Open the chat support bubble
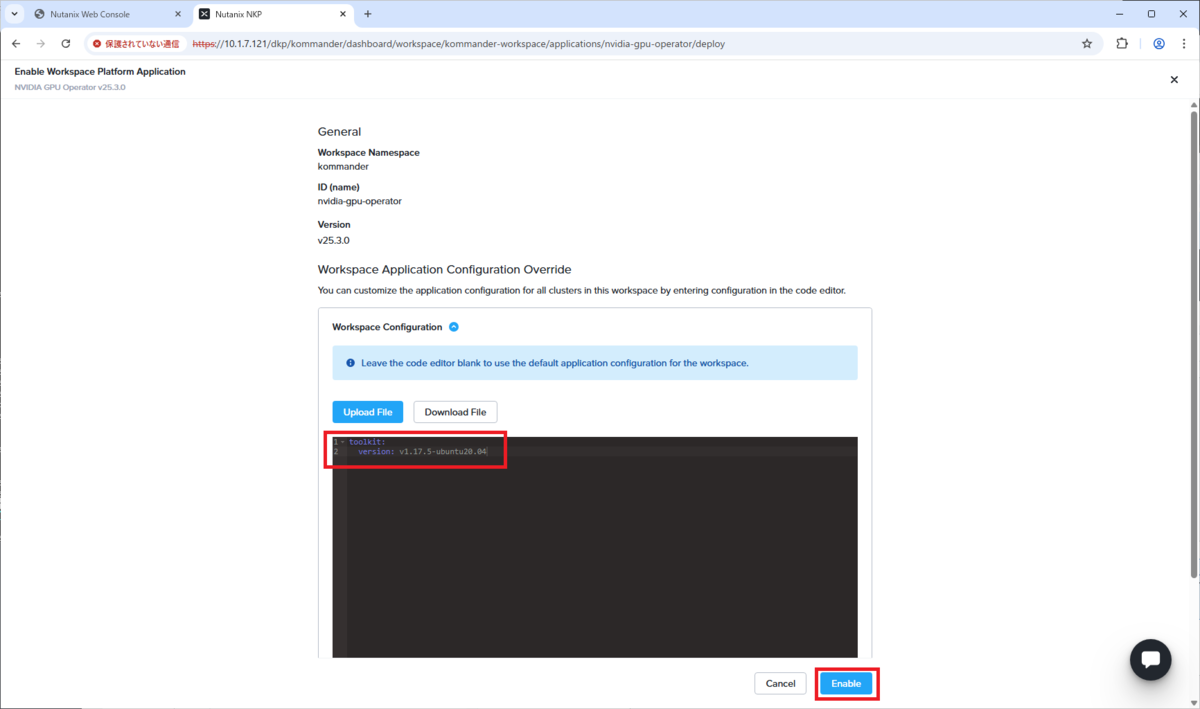Viewport: 1200px width, 709px height. coord(1150,660)
